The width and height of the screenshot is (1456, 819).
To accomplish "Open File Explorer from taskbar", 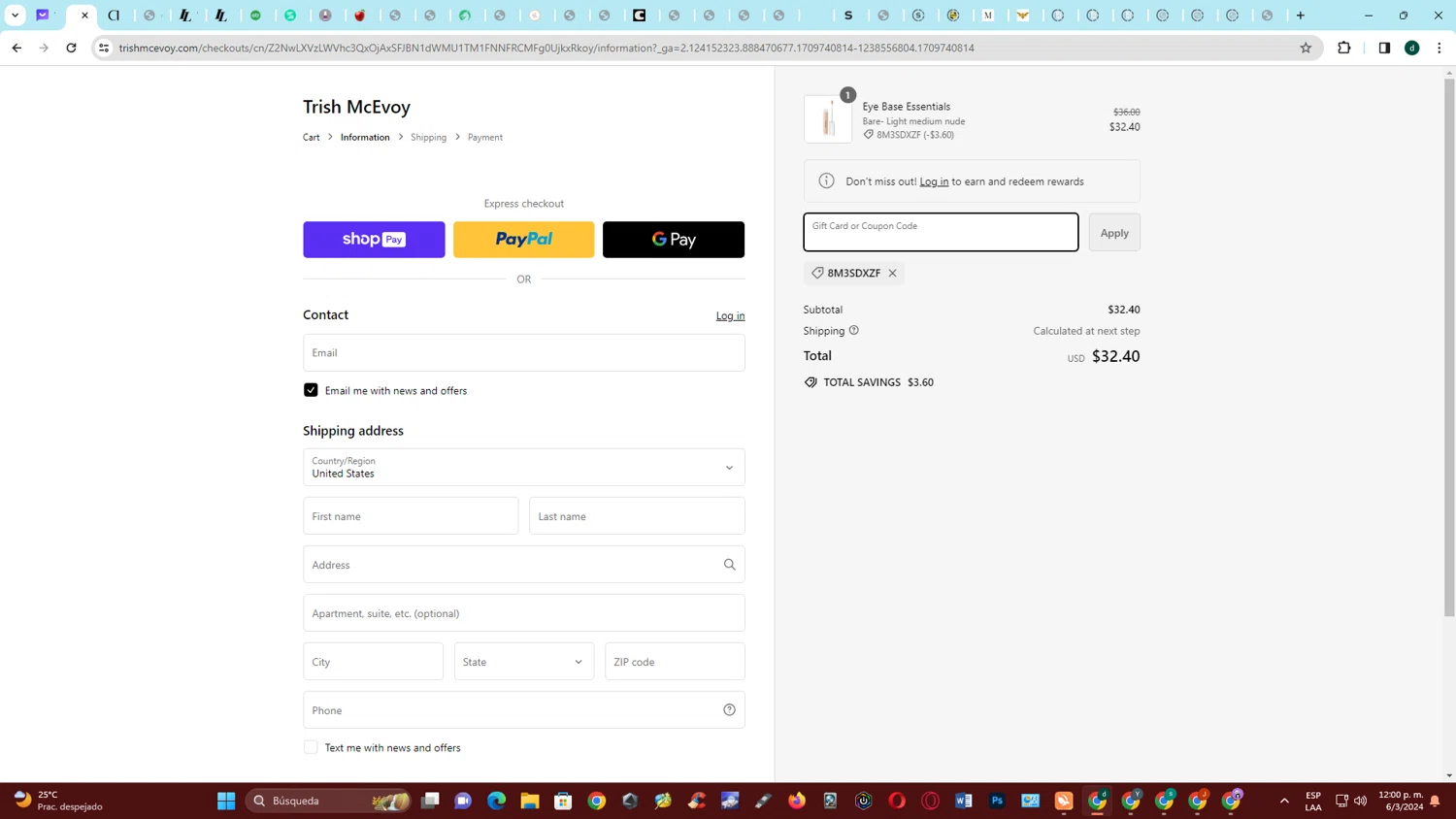I will pos(530,801).
